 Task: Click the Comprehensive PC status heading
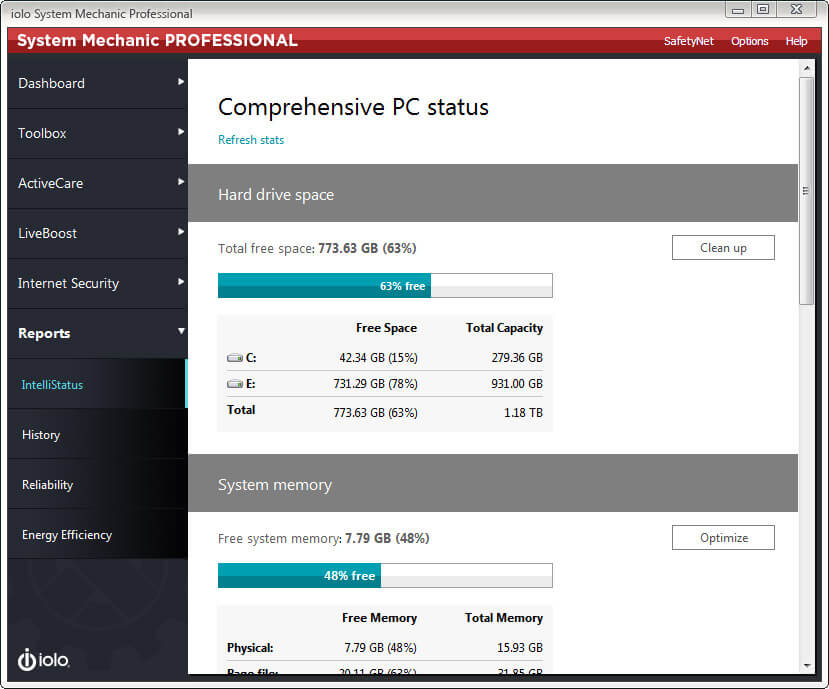(x=353, y=107)
